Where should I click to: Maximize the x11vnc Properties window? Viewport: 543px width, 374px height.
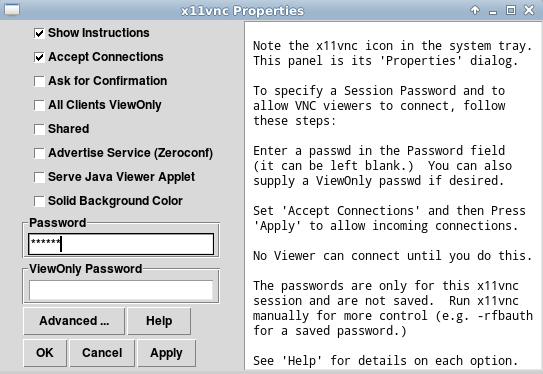(x=511, y=10)
